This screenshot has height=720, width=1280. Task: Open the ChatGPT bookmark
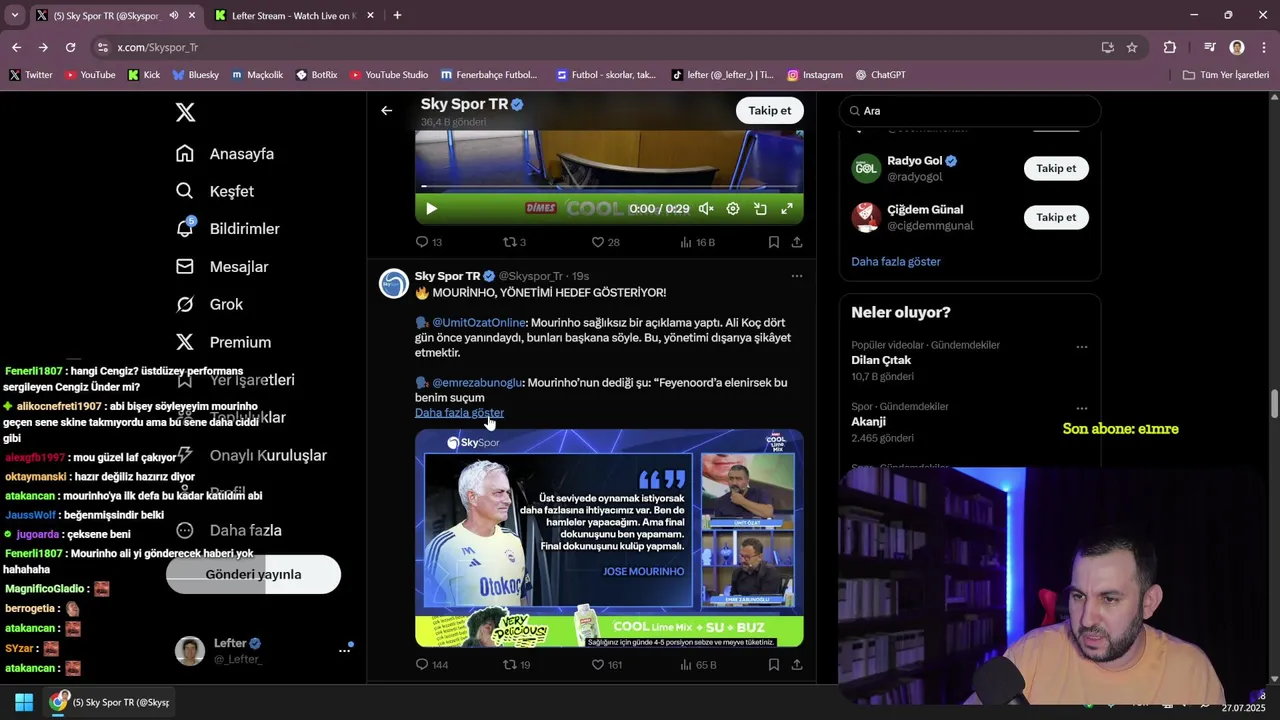click(x=880, y=75)
